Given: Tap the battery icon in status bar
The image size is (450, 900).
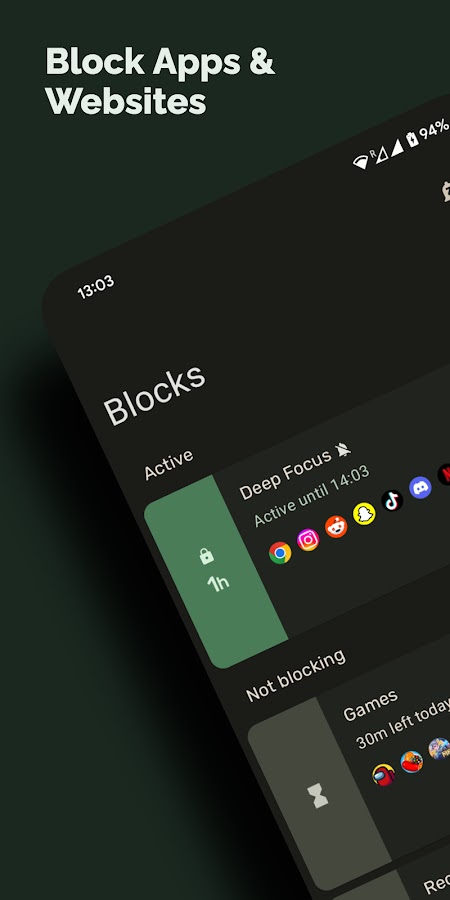Looking at the screenshot, I should click(x=412, y=139).
